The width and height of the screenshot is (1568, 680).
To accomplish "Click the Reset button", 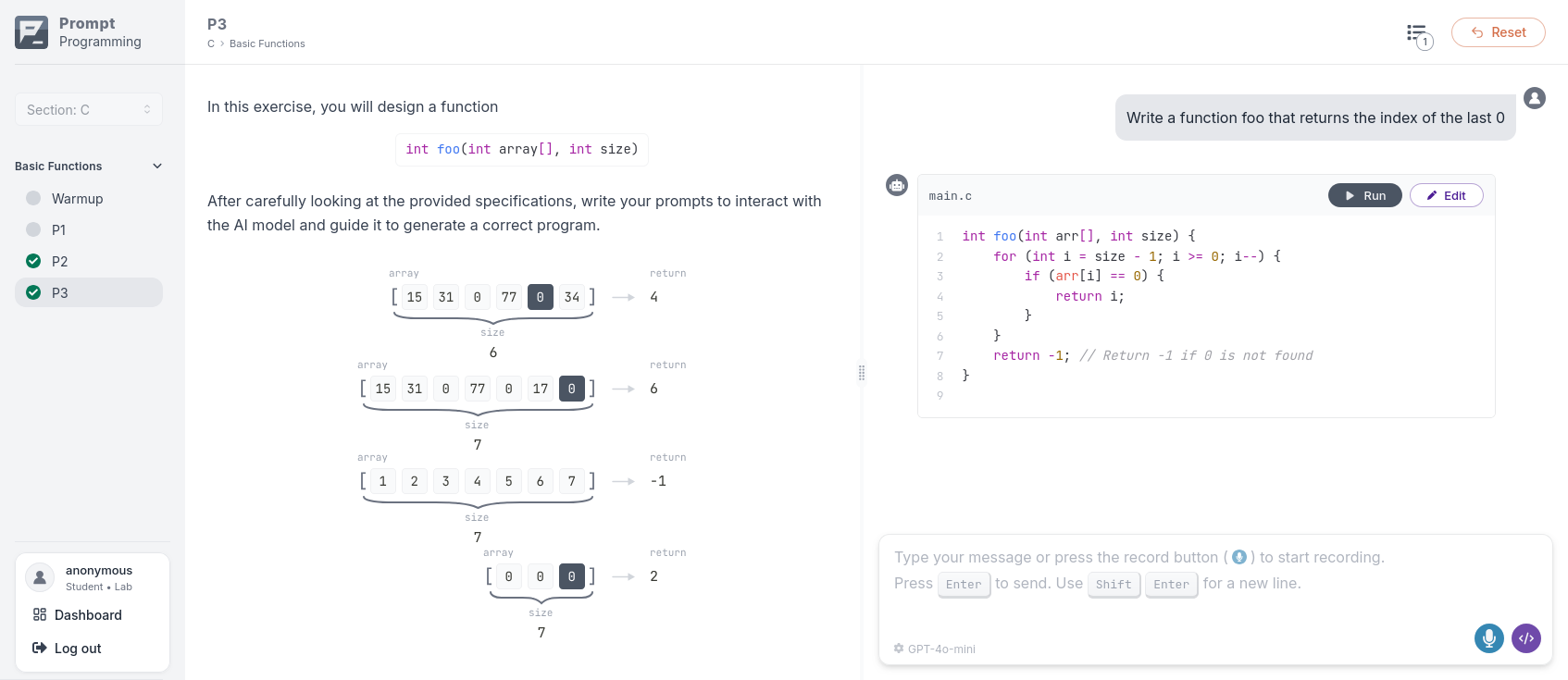I will [x=1499, y=32].
